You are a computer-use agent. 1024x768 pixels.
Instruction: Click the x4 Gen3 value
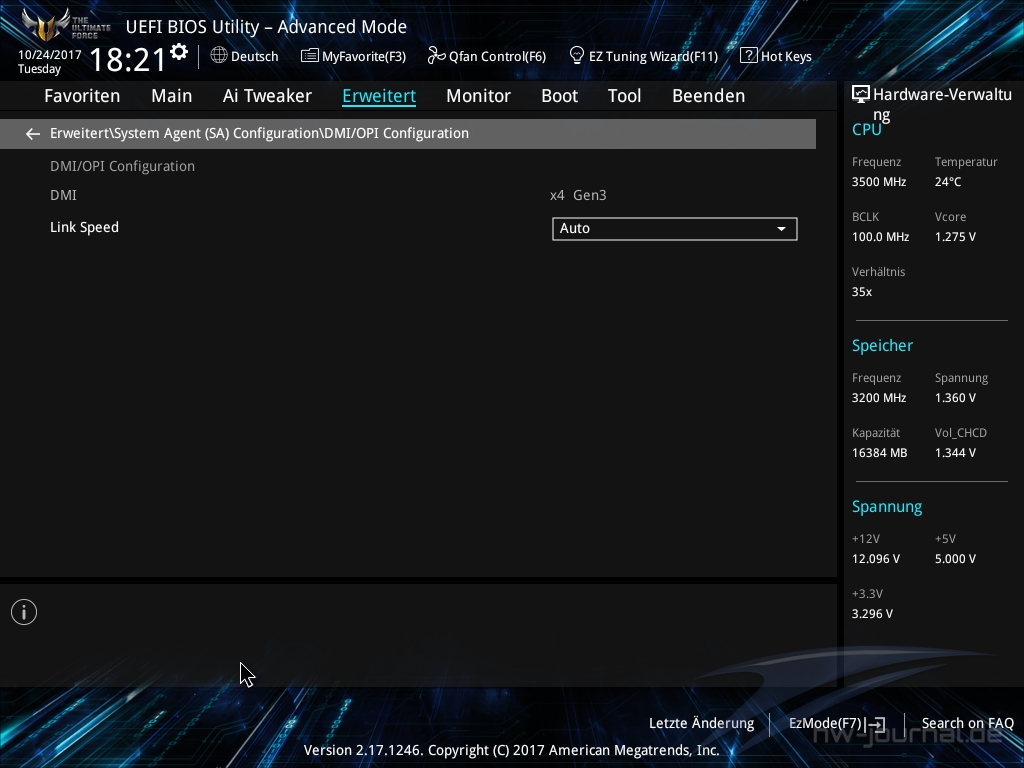(x=578, y=195)
